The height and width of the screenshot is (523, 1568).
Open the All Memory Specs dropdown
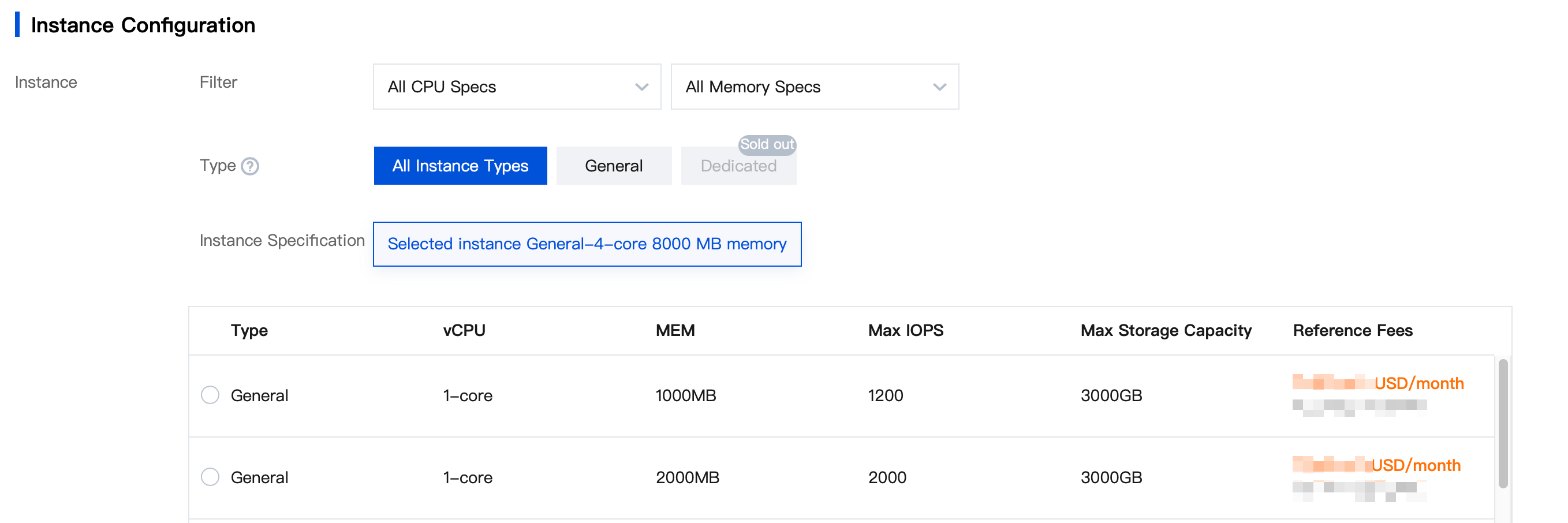coord(815,87)
